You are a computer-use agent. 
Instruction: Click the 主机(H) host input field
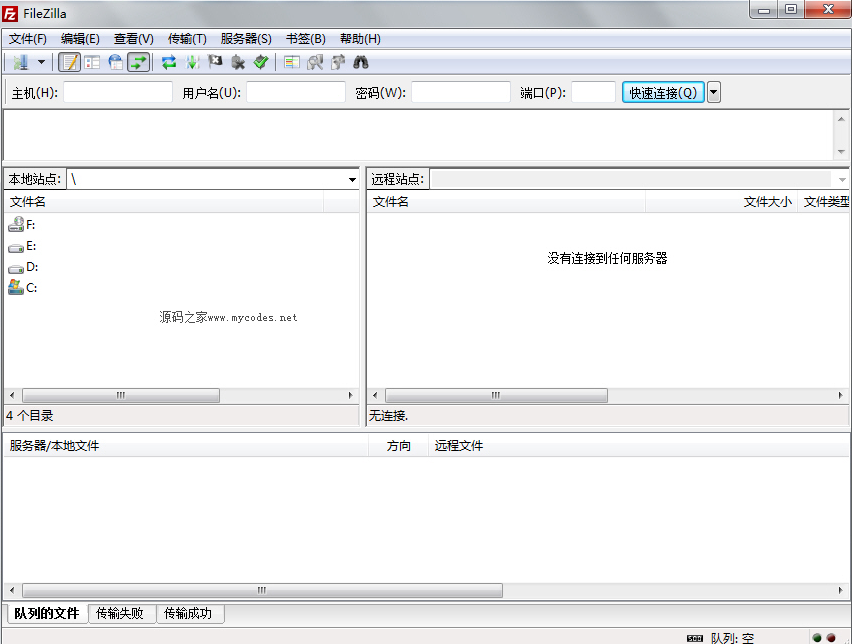[x=118, y=92]
